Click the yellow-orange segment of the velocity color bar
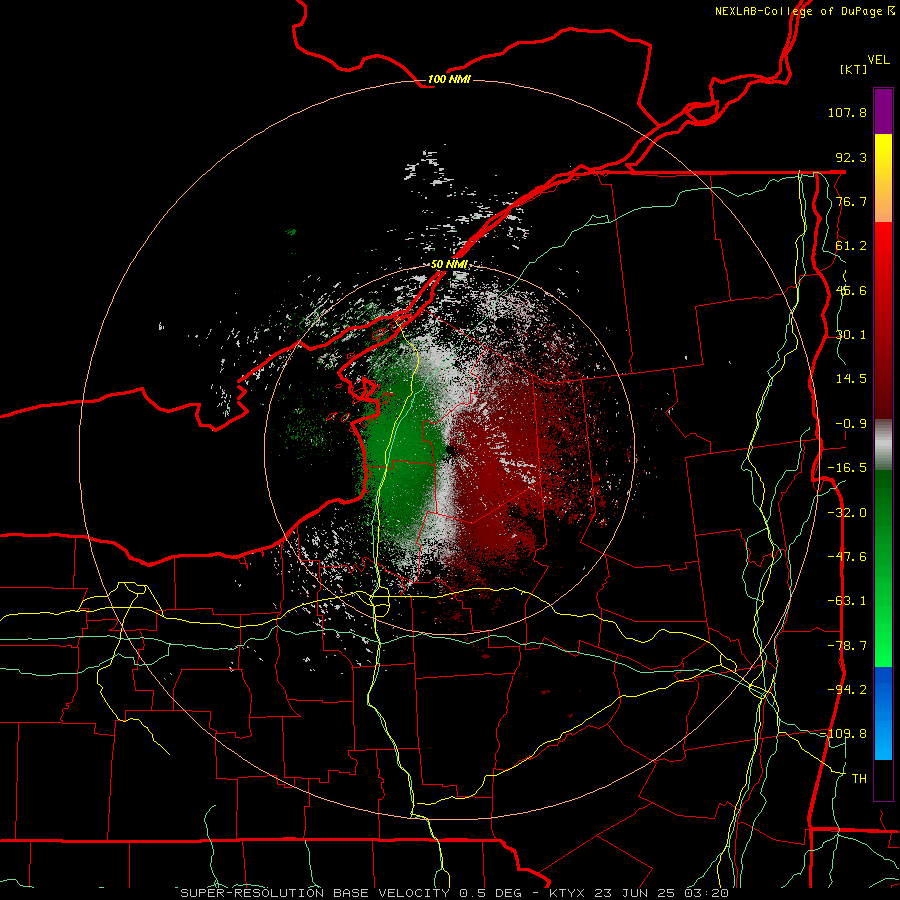The image size is (900, 900). coord(883,178)
